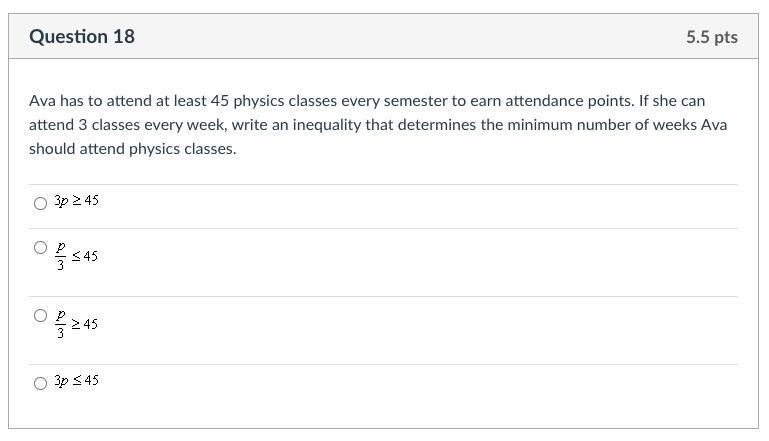Click the 'p/3 ≤ 45' fraction expression label
Image resolution: width=769 pixels, height=441 pixels.
[77, 256]
